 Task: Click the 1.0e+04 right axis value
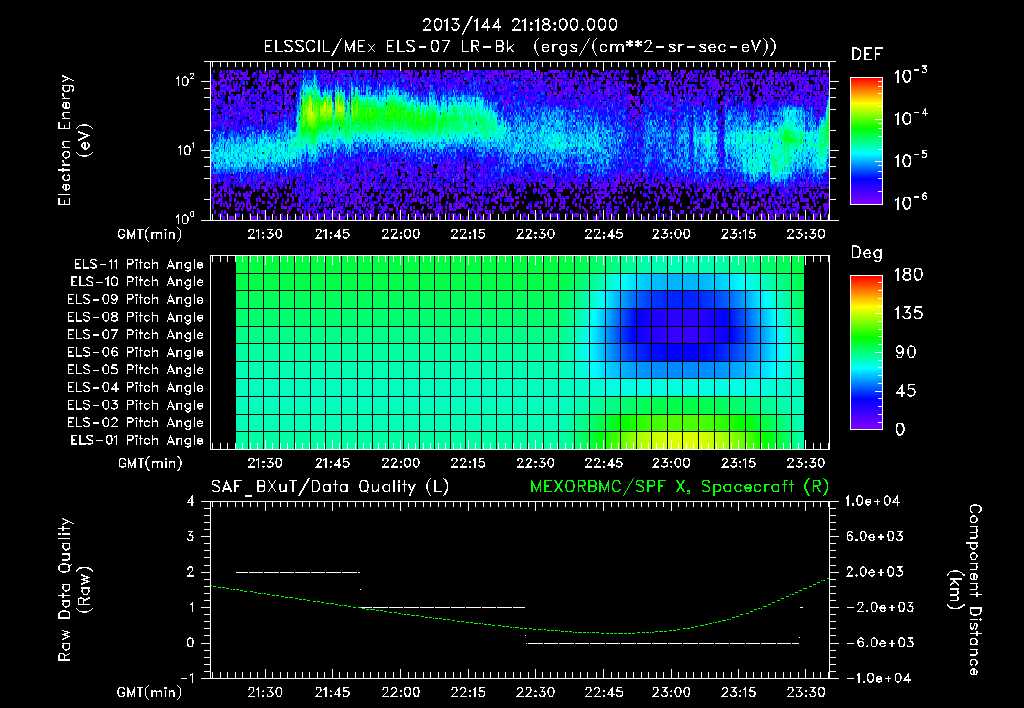click(x=872, y=502)
